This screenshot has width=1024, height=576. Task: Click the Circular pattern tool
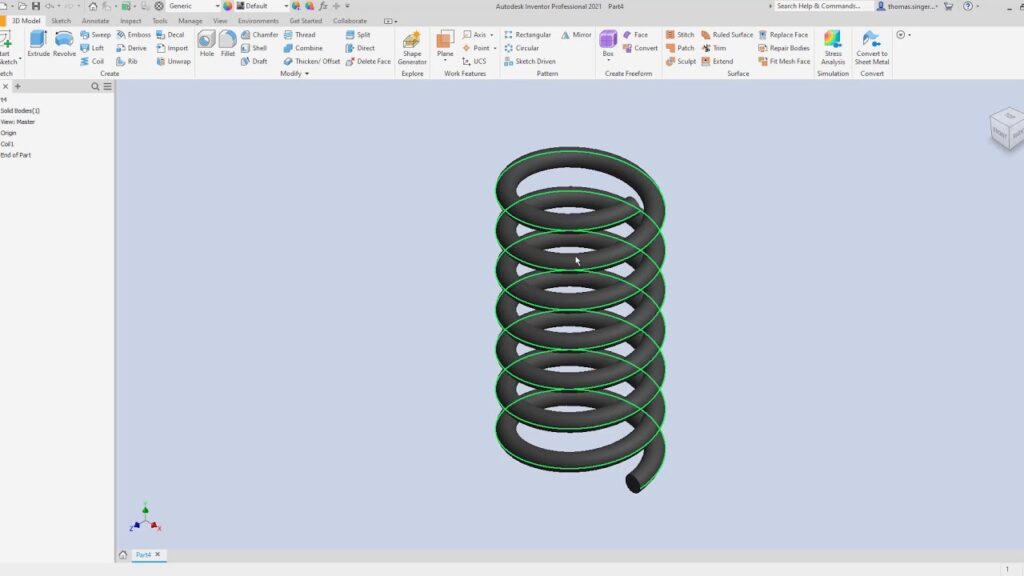click(521, 48)
